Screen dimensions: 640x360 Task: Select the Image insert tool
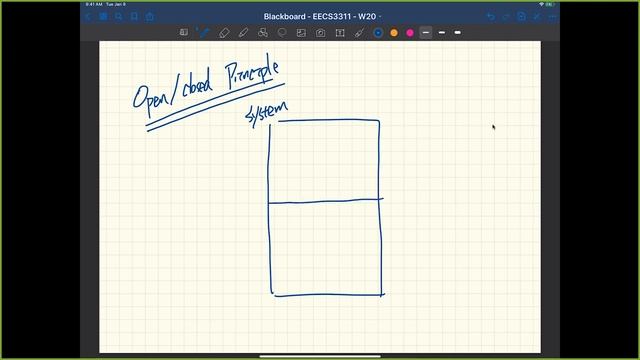301,33
